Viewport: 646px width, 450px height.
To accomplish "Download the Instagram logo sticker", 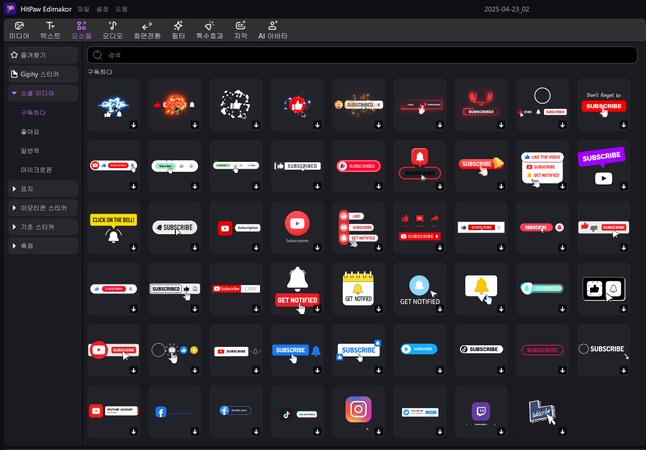I will tap(379, 432).
